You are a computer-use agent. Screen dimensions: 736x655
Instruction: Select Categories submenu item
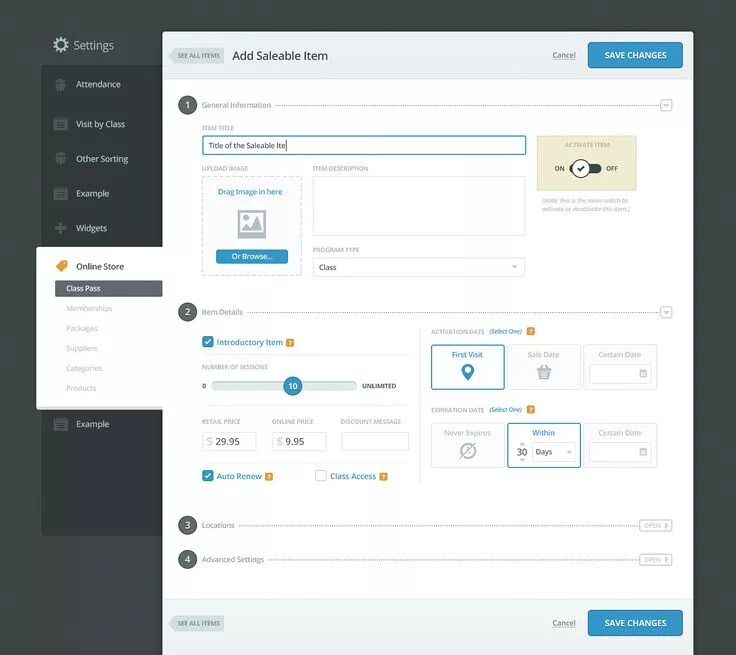[x=84, y=368]
